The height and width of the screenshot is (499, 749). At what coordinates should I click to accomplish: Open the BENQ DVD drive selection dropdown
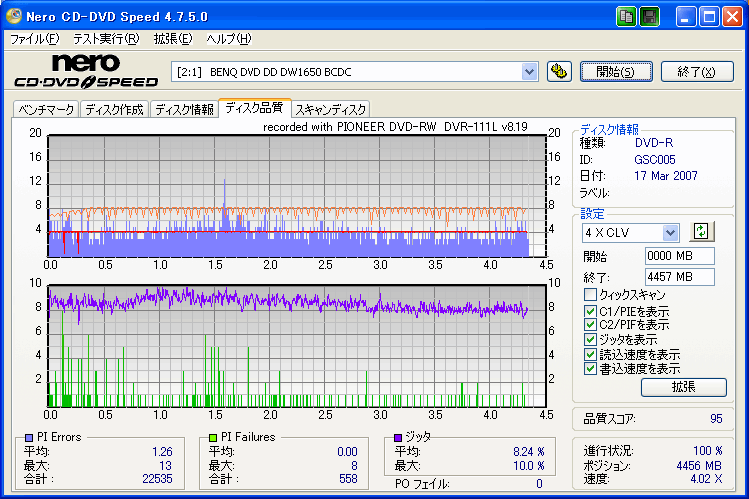pyautogui.click(x=530, y=71)
